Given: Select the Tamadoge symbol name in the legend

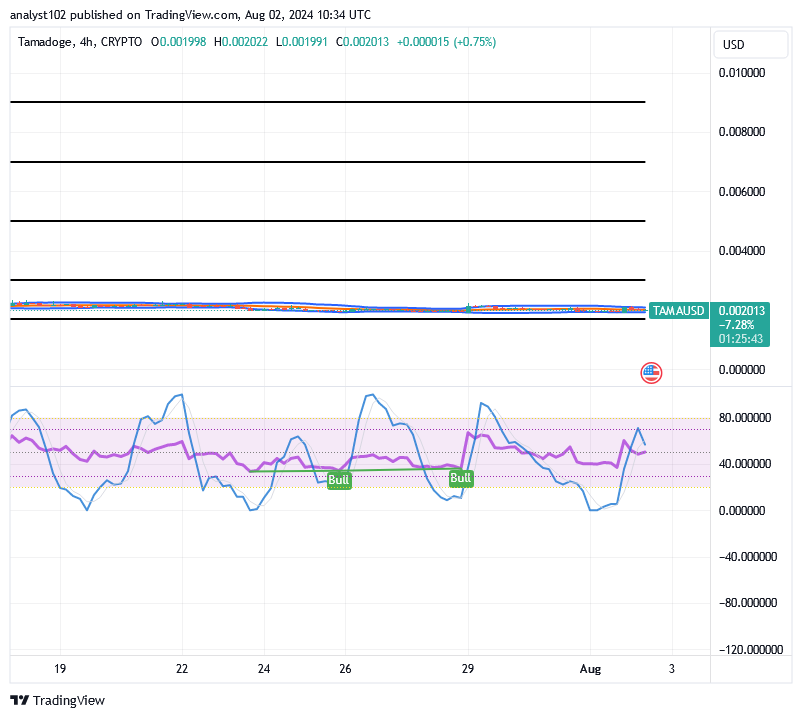Looking at the screenshot, I should tap(48, 43).
